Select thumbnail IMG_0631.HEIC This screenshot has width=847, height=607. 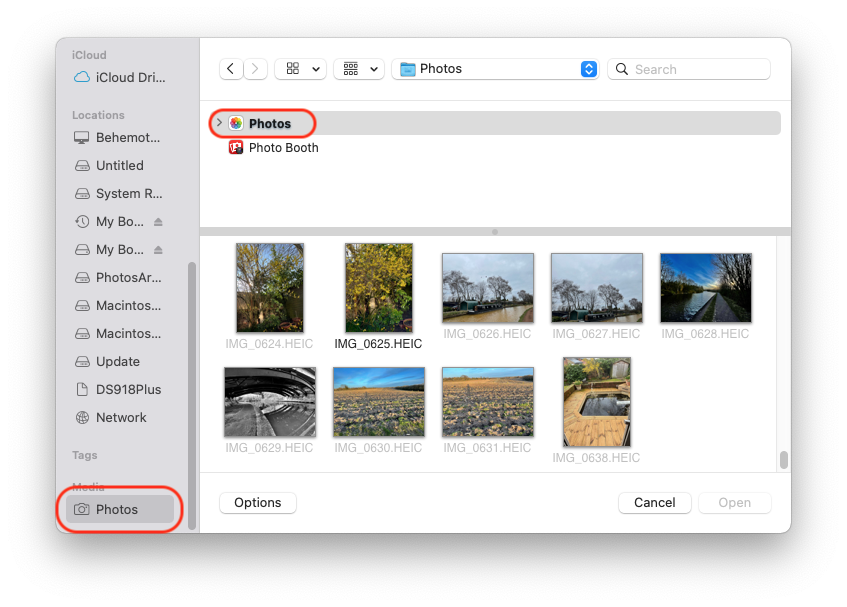(488, 402)
